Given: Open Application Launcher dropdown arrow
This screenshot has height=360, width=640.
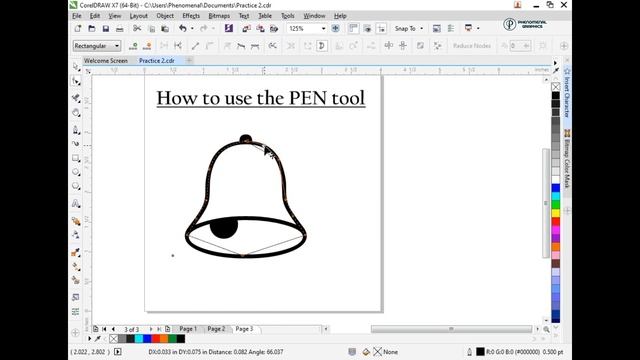Looking at the screenshot, I should 478,29.
